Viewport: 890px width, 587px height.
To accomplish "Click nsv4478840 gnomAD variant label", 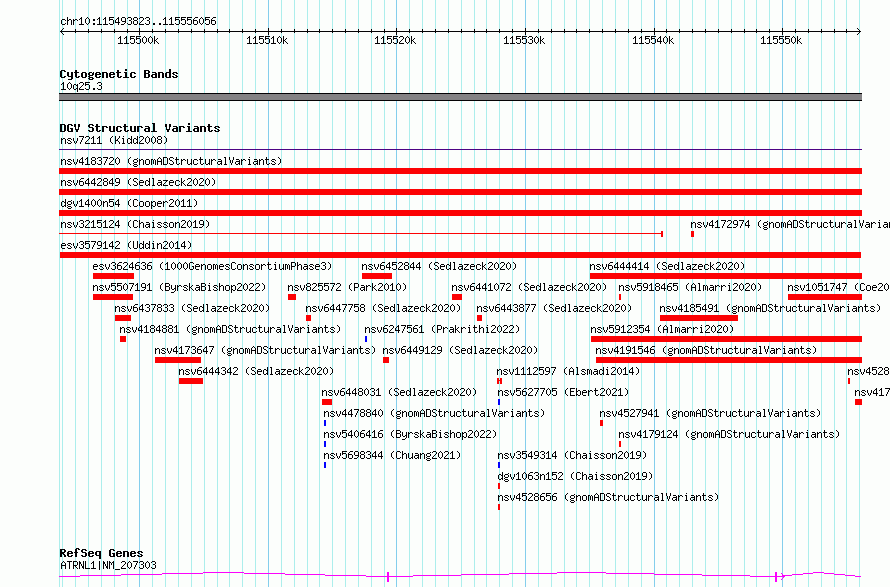I will 434,413.
